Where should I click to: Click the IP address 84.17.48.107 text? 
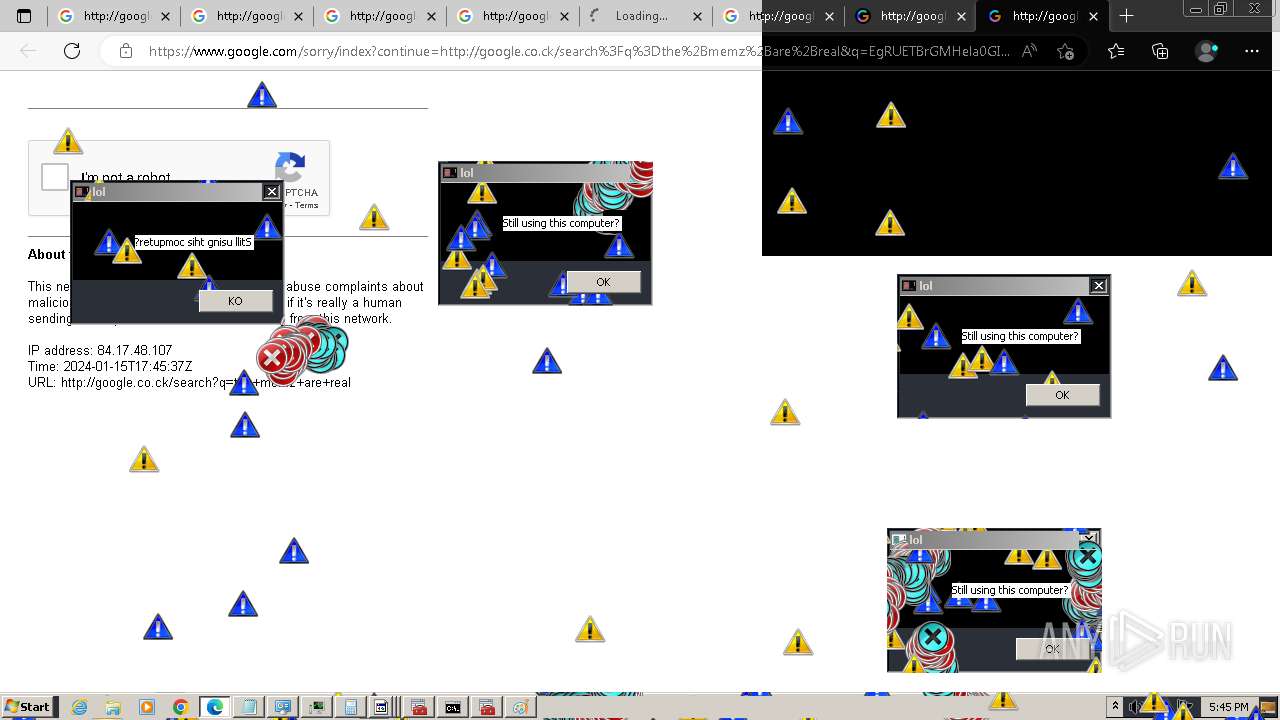100,350
